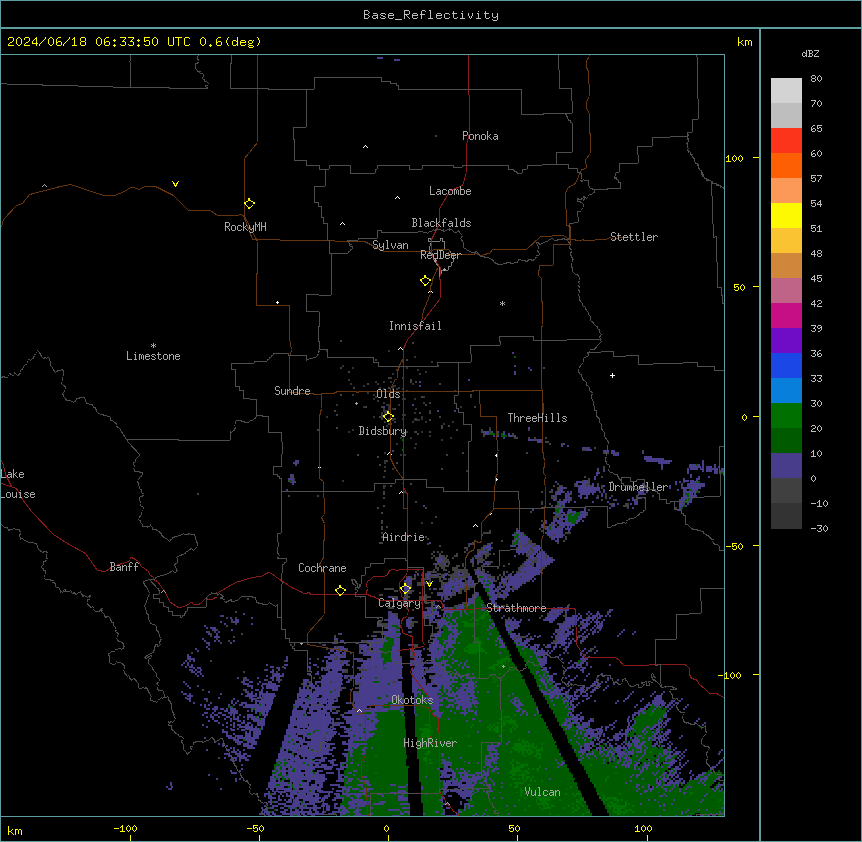
Task: Select the Blackfalds map label
Action: click(x=441, y=223)
